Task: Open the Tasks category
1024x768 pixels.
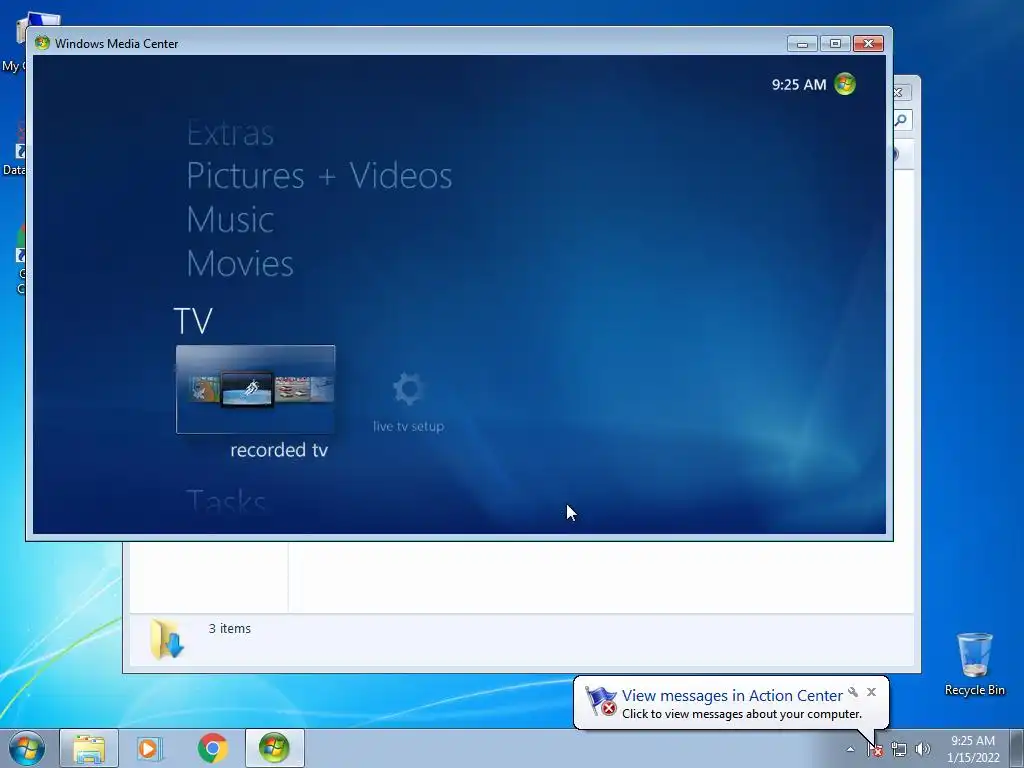Action: tap(226, 502)
